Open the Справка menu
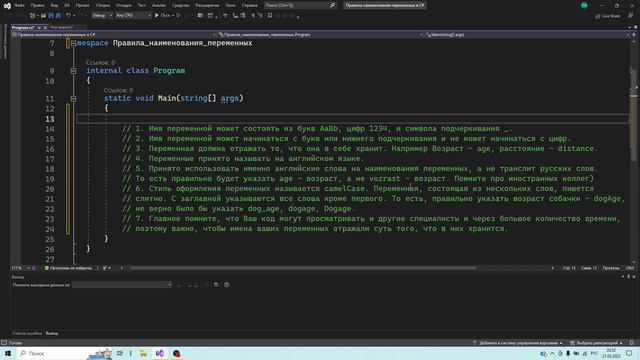 249,5
